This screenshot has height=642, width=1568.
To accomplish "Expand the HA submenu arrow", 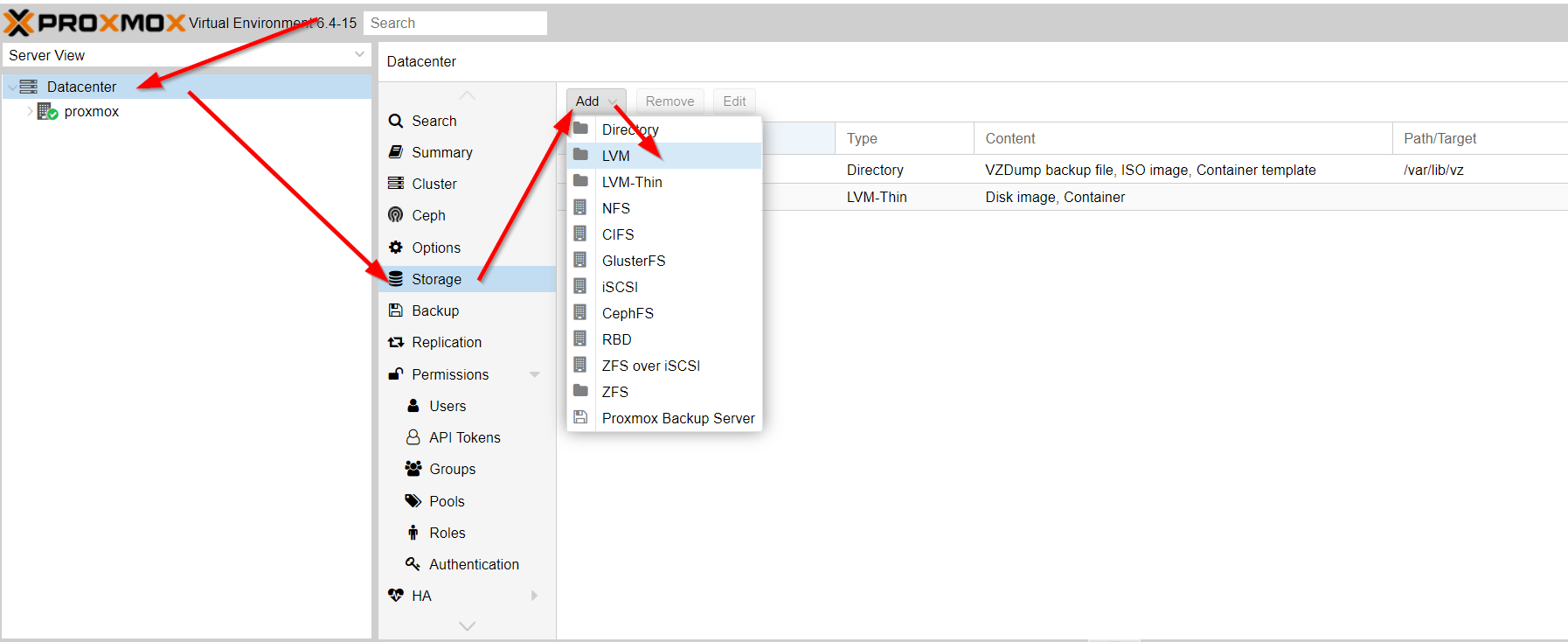I will tap(534, 596).
